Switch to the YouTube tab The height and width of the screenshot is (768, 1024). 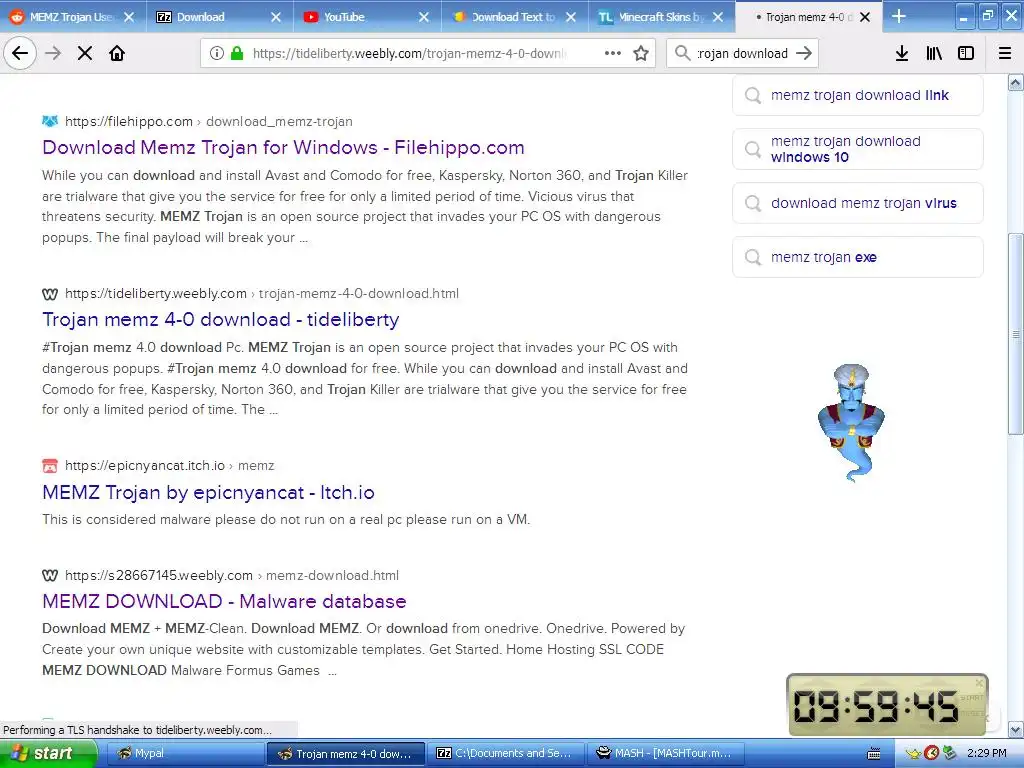[368, 17]
